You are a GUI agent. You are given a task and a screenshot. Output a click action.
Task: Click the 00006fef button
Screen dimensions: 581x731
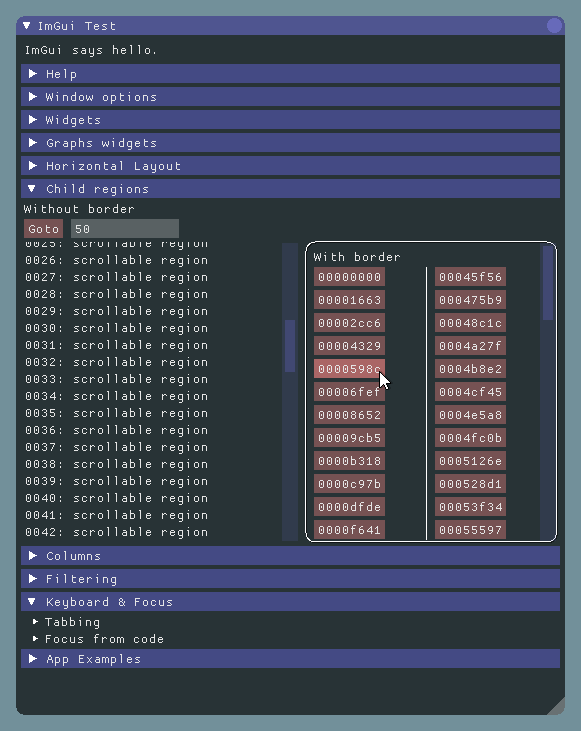(x=349, y=392)
